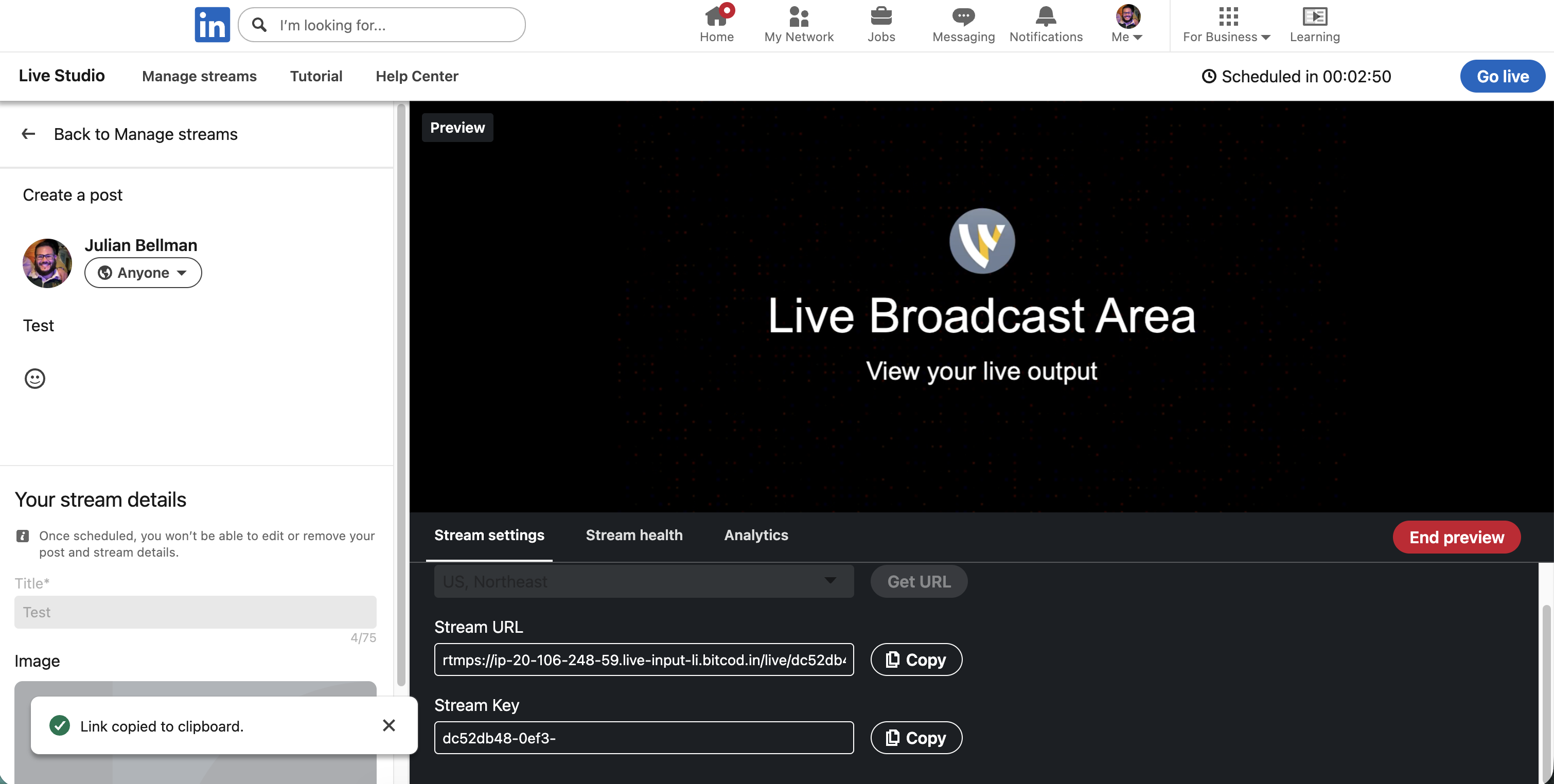Screen dimensions: 1554x784
Task: Click the scheduled timer clock icon
Action: [x=1209, y=76]
